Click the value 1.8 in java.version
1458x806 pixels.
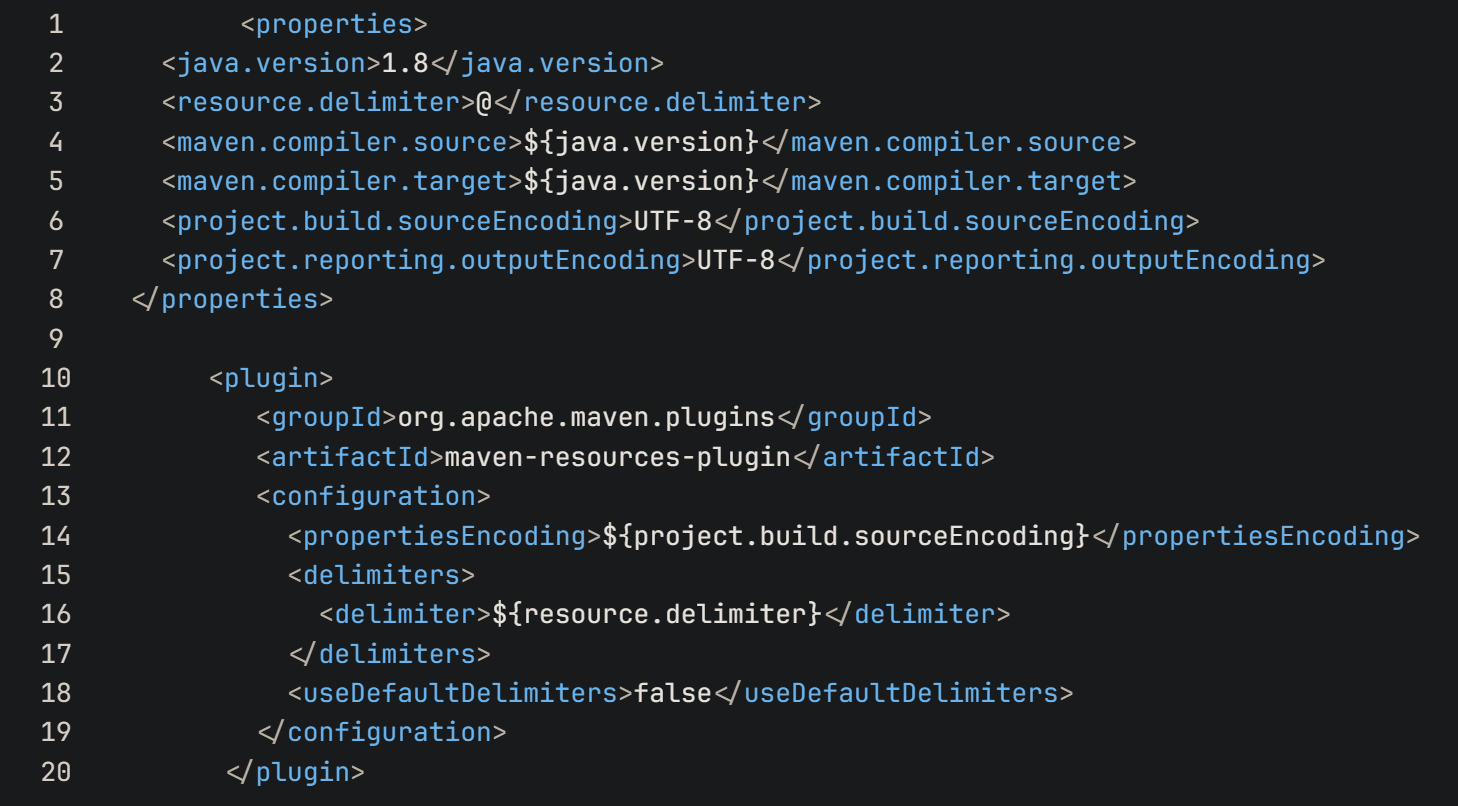(x=405, y=63)
